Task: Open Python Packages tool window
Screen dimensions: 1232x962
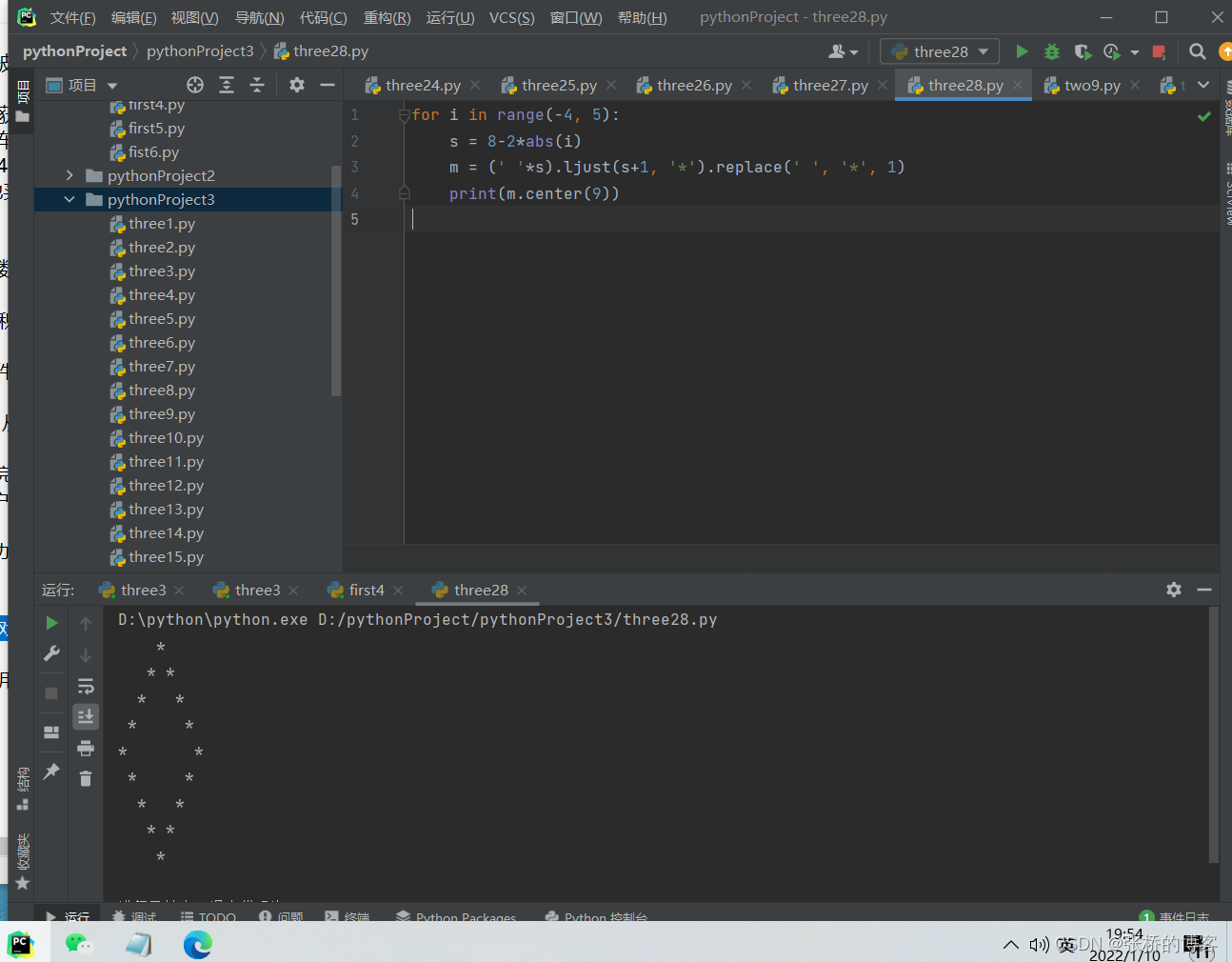Action: pyautogui.click(x=456, y=917)
